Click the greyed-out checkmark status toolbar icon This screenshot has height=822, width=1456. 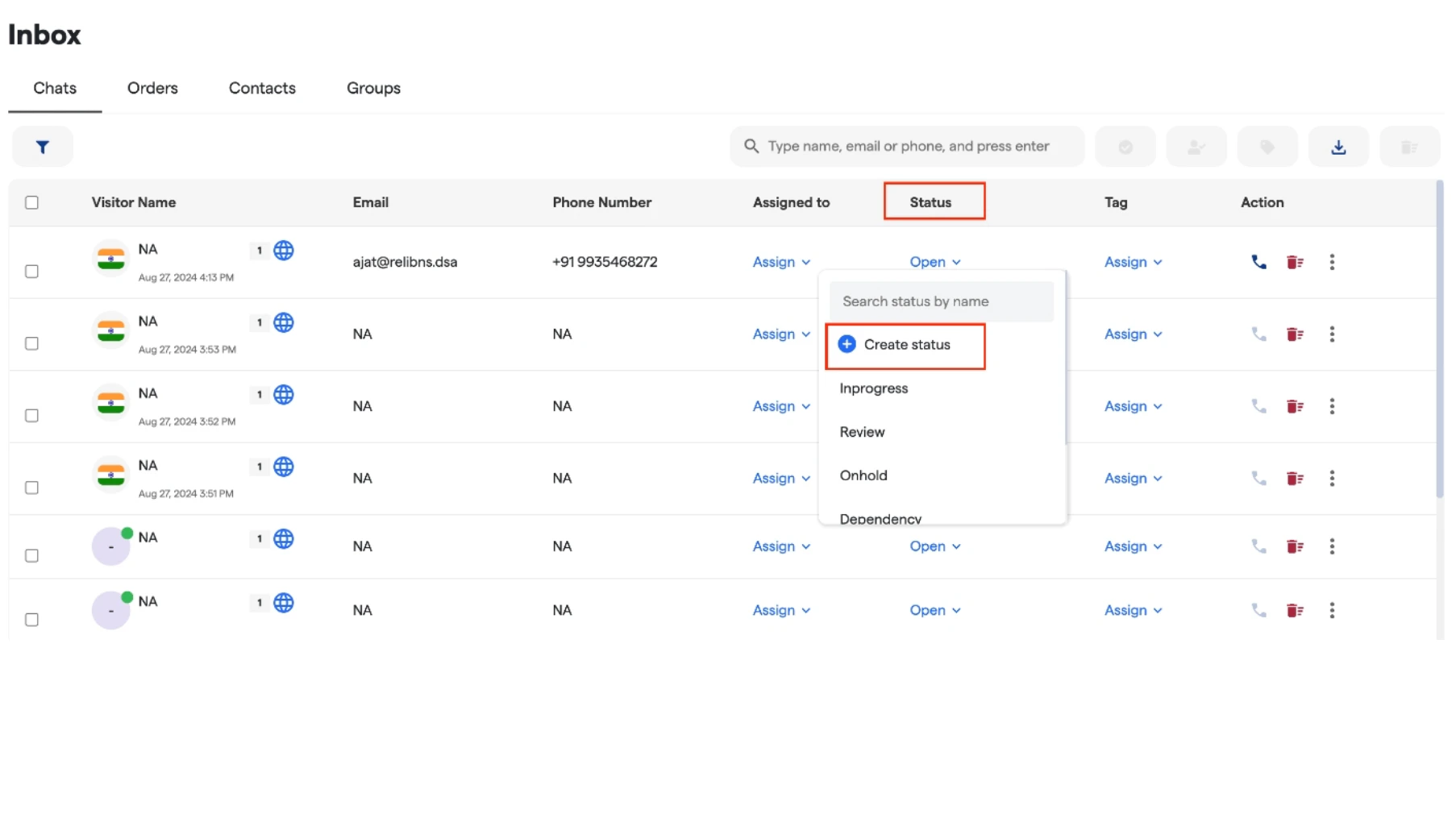[x=1125, y=147]
